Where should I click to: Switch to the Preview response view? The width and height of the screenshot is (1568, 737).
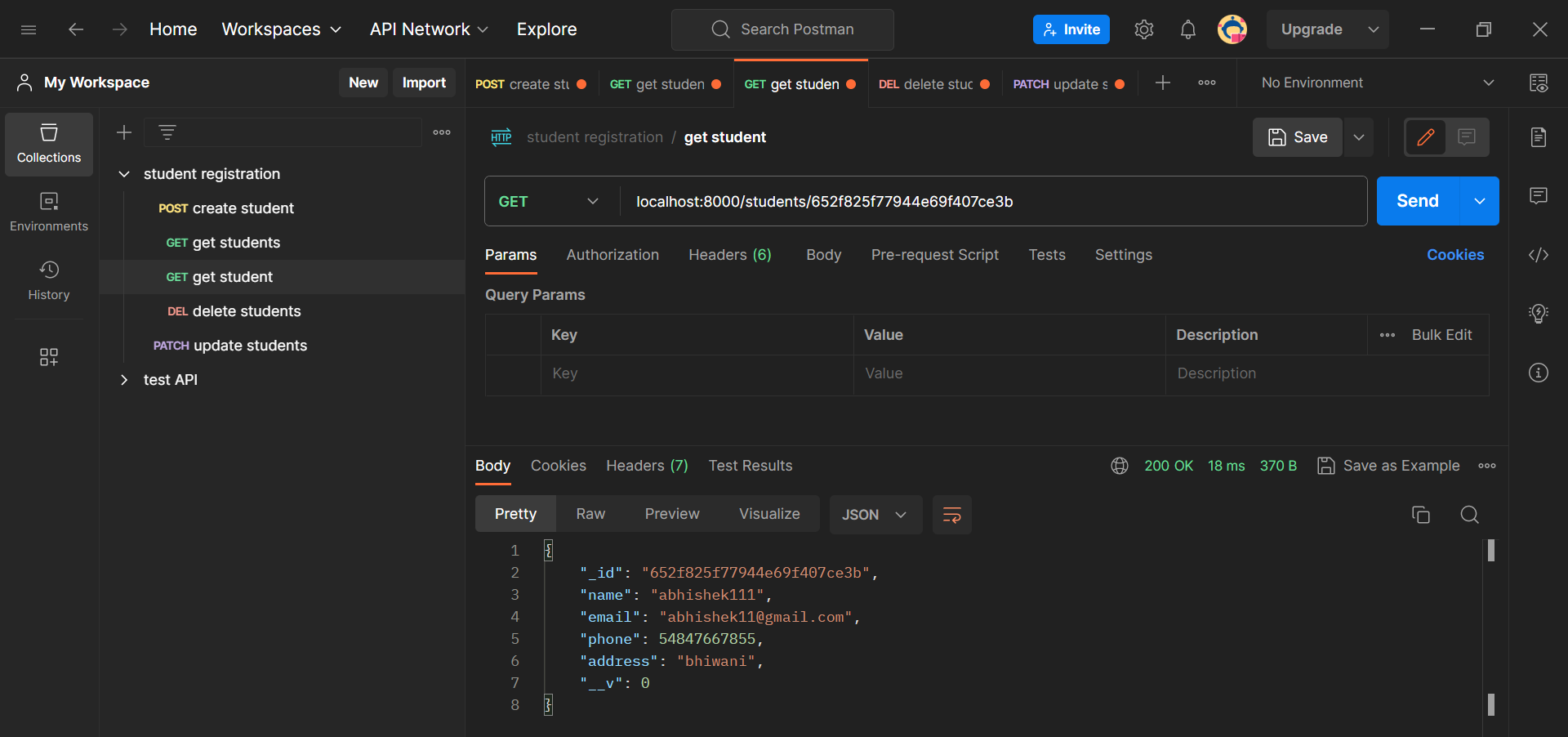[671, 513]
